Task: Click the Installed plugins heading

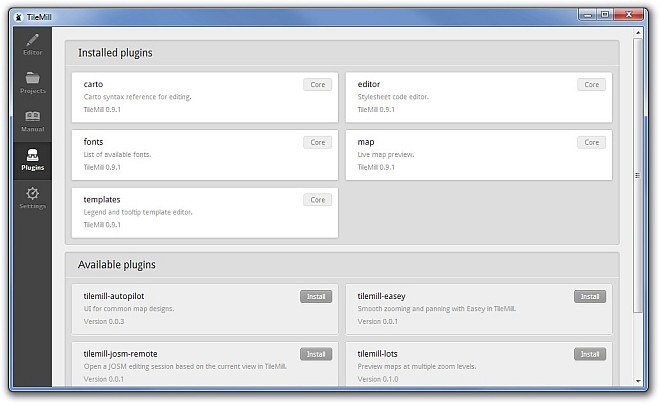Action: (115, 53)
